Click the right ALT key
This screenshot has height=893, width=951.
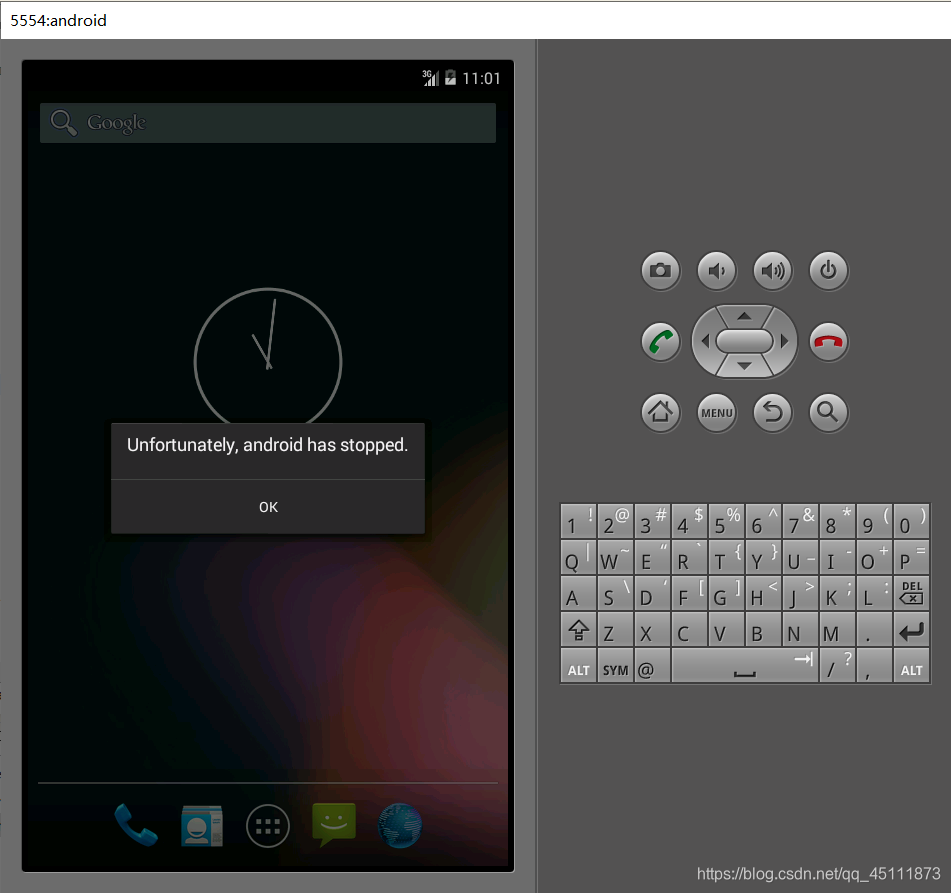(911, 666)
